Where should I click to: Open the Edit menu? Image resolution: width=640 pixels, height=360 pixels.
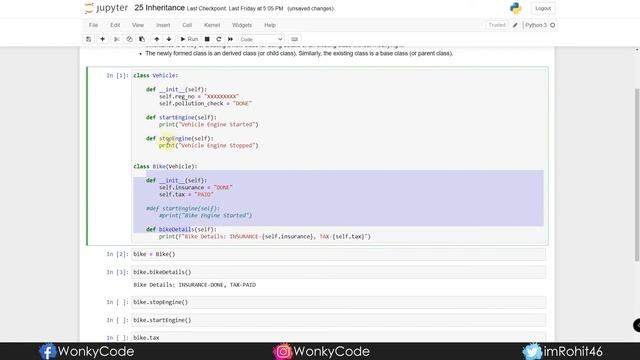coord(115,25)
